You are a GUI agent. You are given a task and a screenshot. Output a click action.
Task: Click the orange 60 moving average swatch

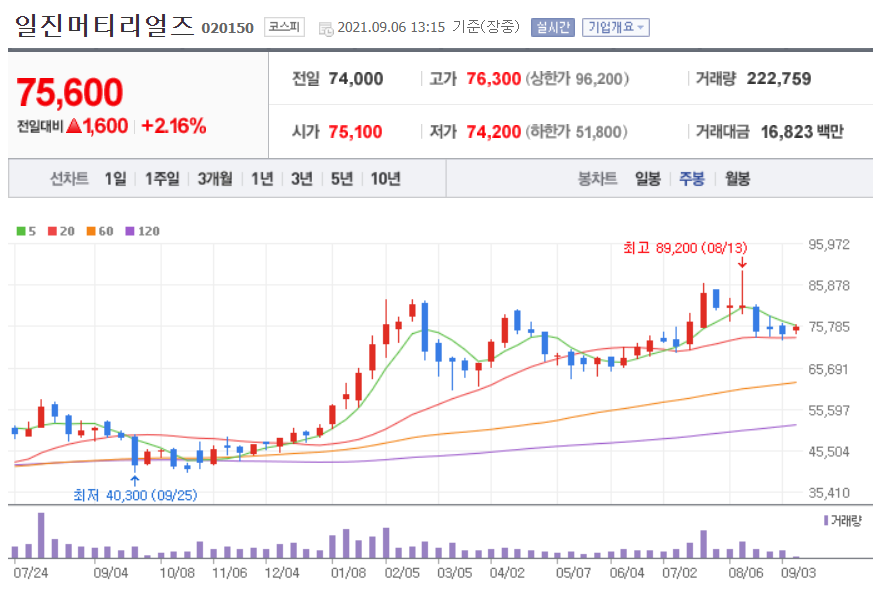[91, 231]
